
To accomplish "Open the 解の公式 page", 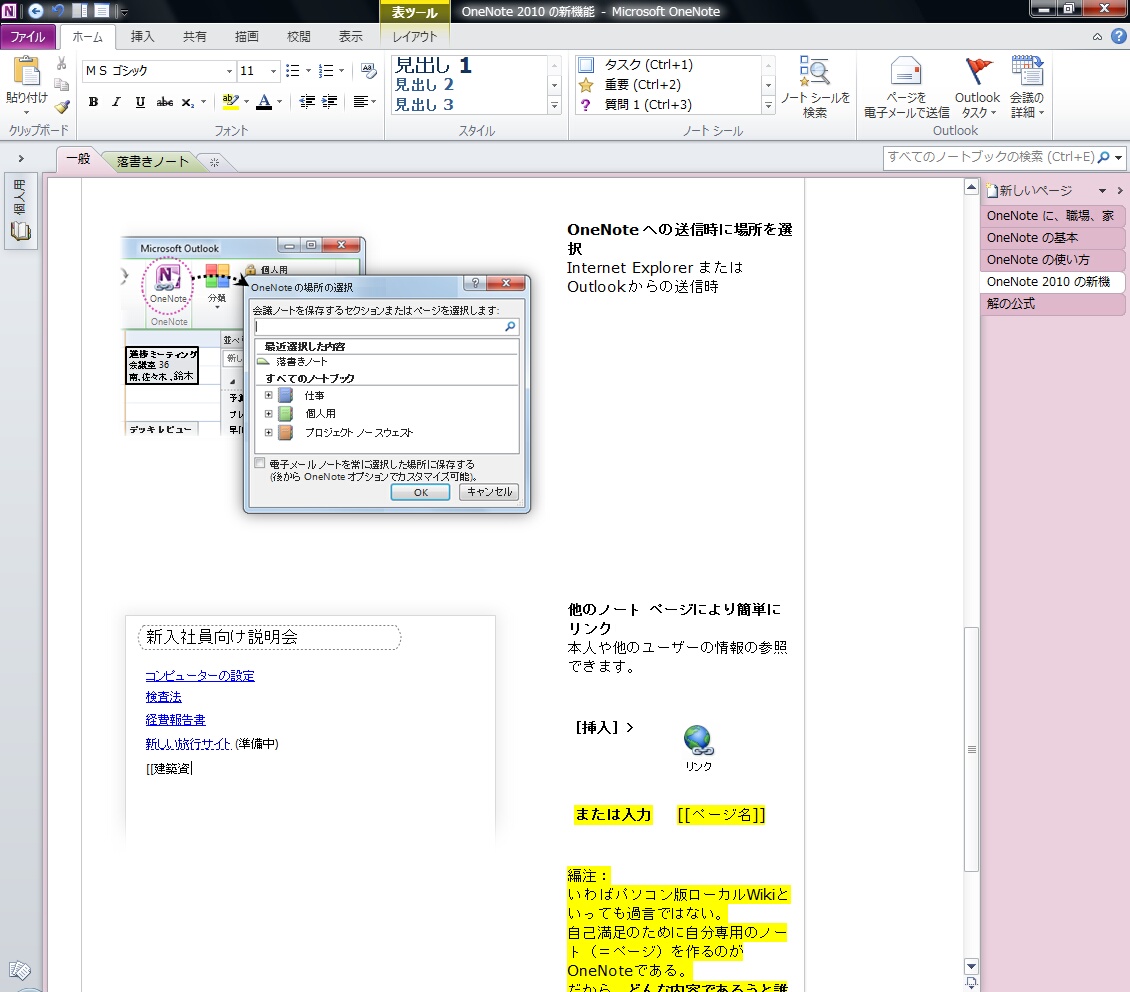I will point(1051,303).
